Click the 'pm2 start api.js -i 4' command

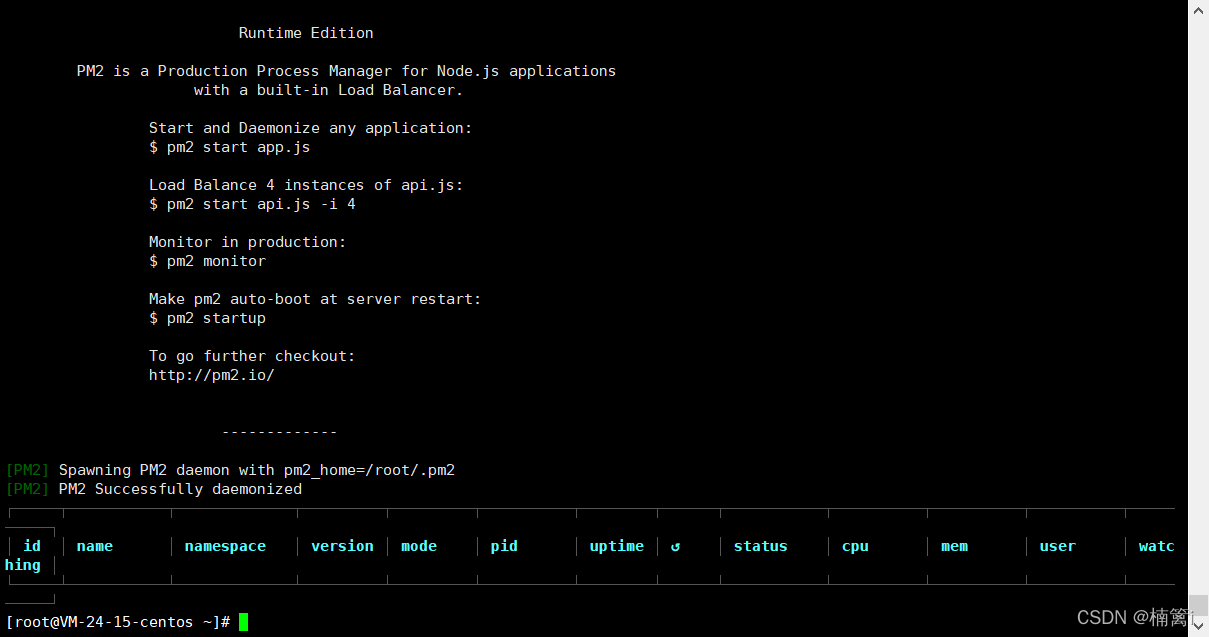click(252, 204)
